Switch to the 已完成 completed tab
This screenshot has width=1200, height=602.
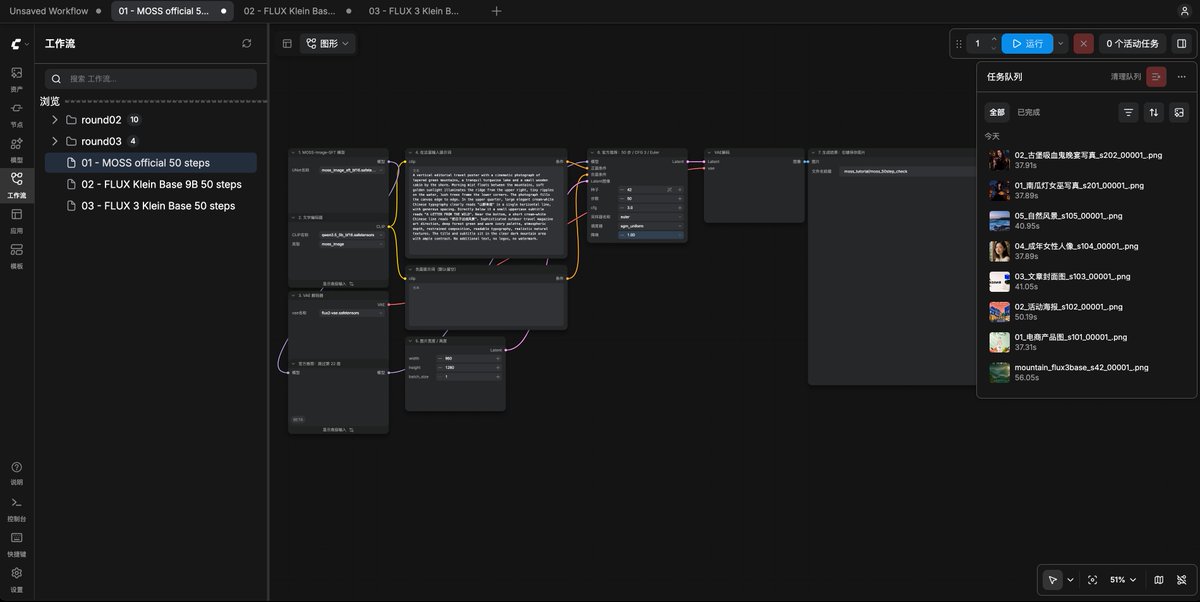click(x=1029, y=113)
